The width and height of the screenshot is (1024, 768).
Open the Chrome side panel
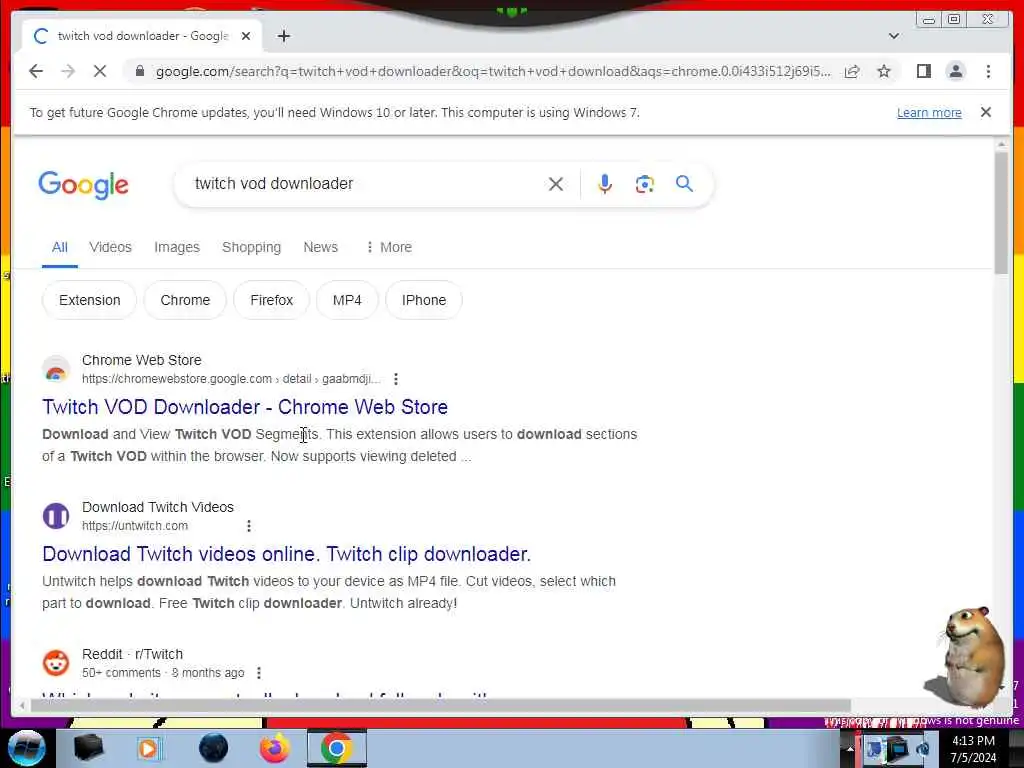click(x=923, y=71)
